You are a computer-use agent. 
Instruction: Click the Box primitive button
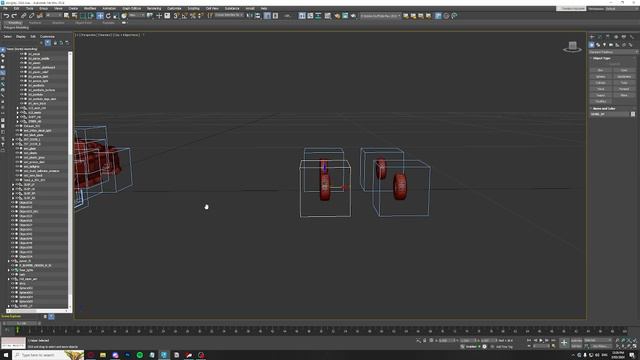(x=600, y=70)
